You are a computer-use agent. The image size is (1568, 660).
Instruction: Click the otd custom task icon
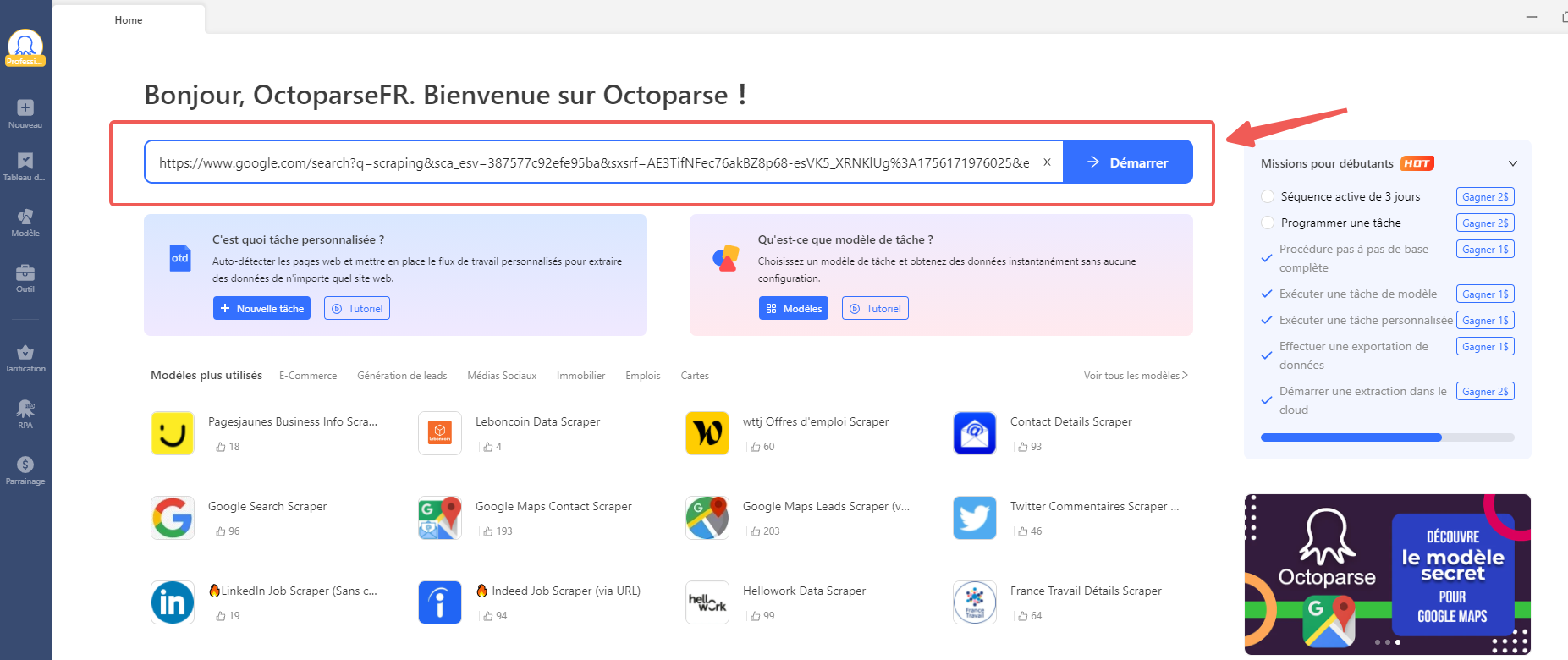[x=180, y=258]
